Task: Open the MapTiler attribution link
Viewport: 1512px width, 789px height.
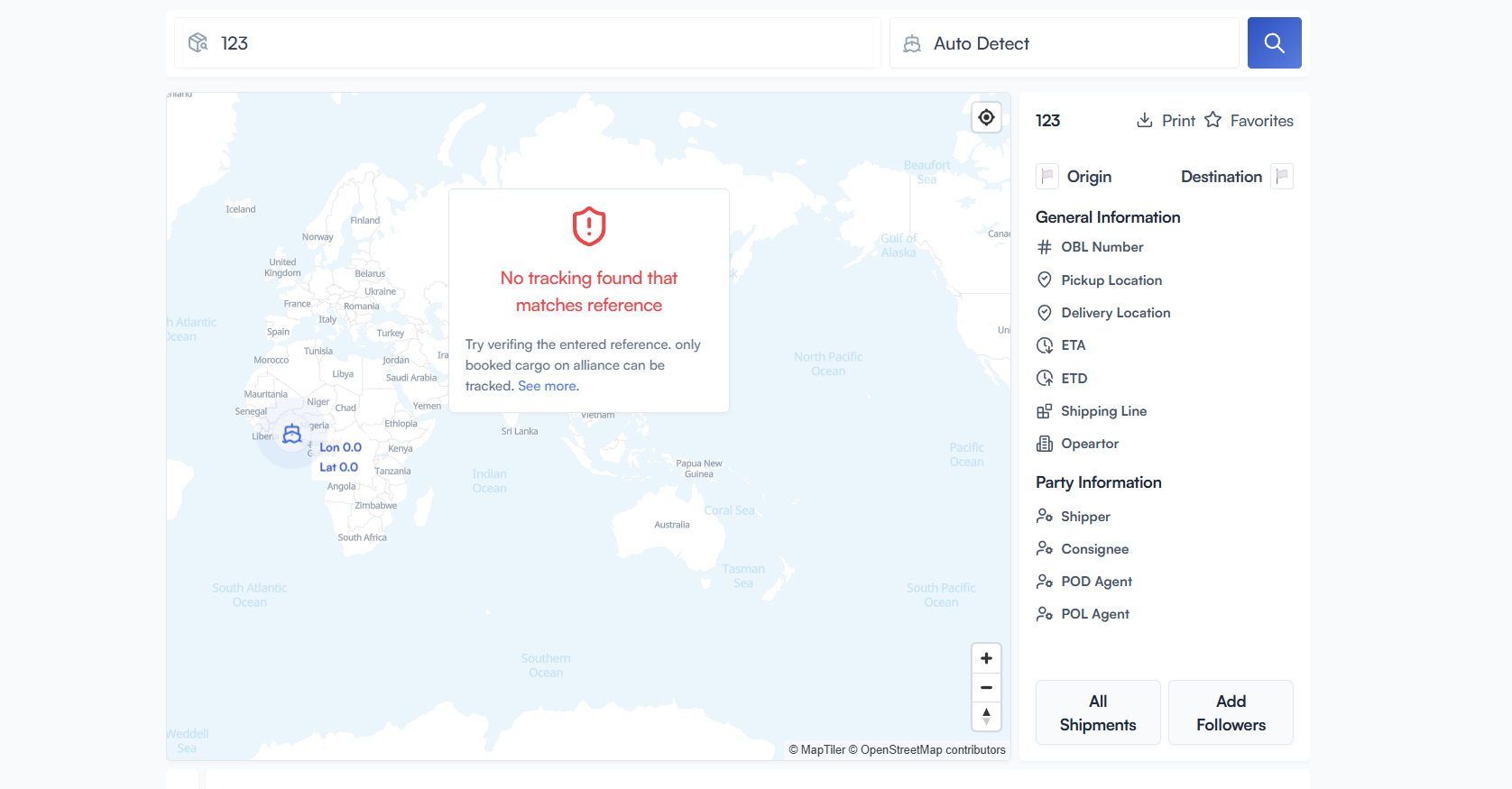Action: (x=816, y=749)
